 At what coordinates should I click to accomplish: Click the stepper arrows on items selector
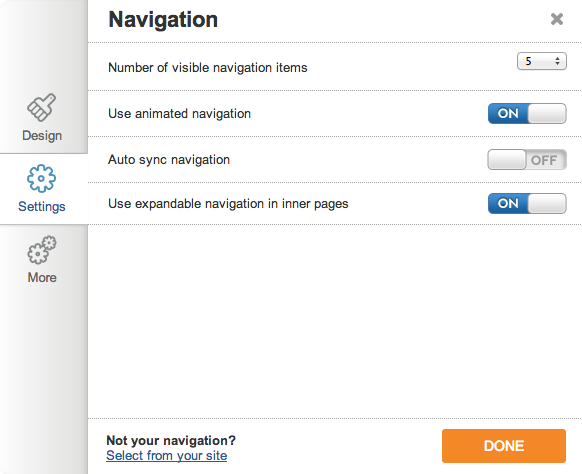tap(557, 61)
